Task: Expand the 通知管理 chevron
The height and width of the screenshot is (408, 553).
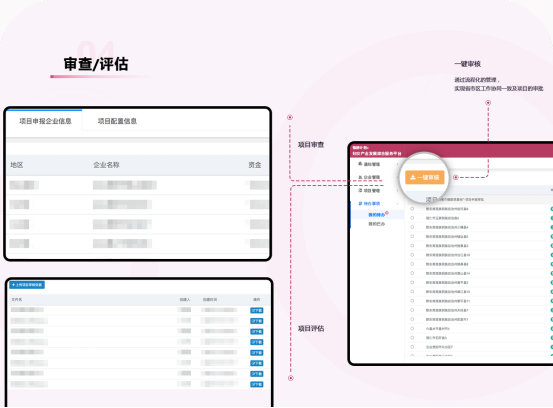Action: tap(397, 164)
